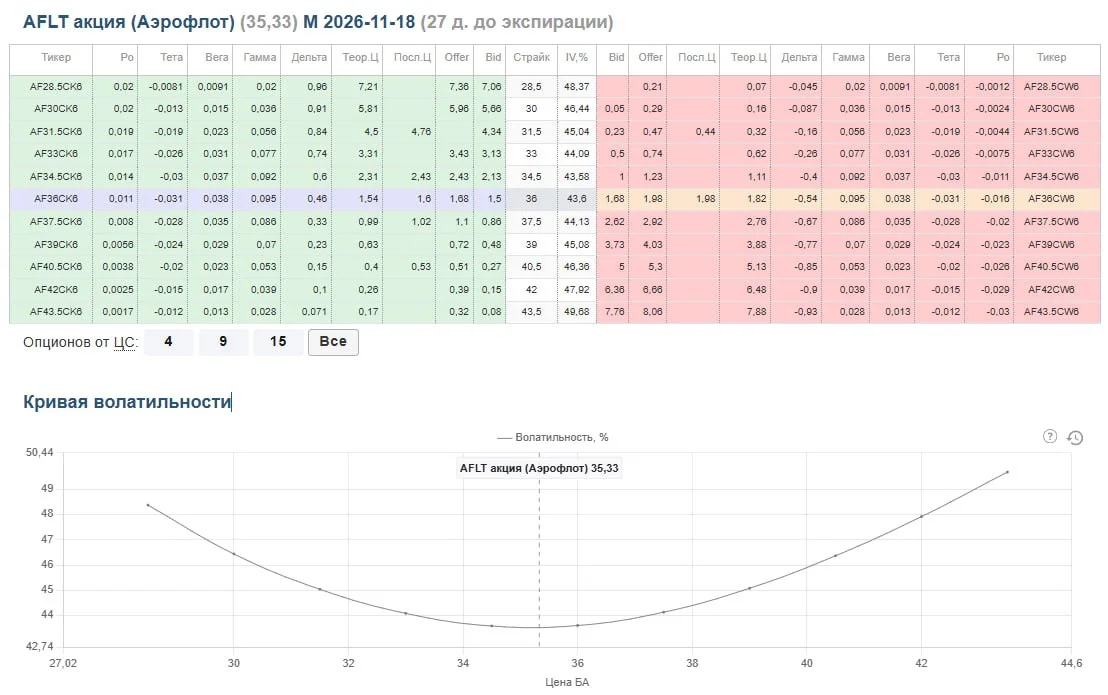Open put option AF42CW6
This screenshot has width=1108, height=695.
click(x=1051, y=290)
